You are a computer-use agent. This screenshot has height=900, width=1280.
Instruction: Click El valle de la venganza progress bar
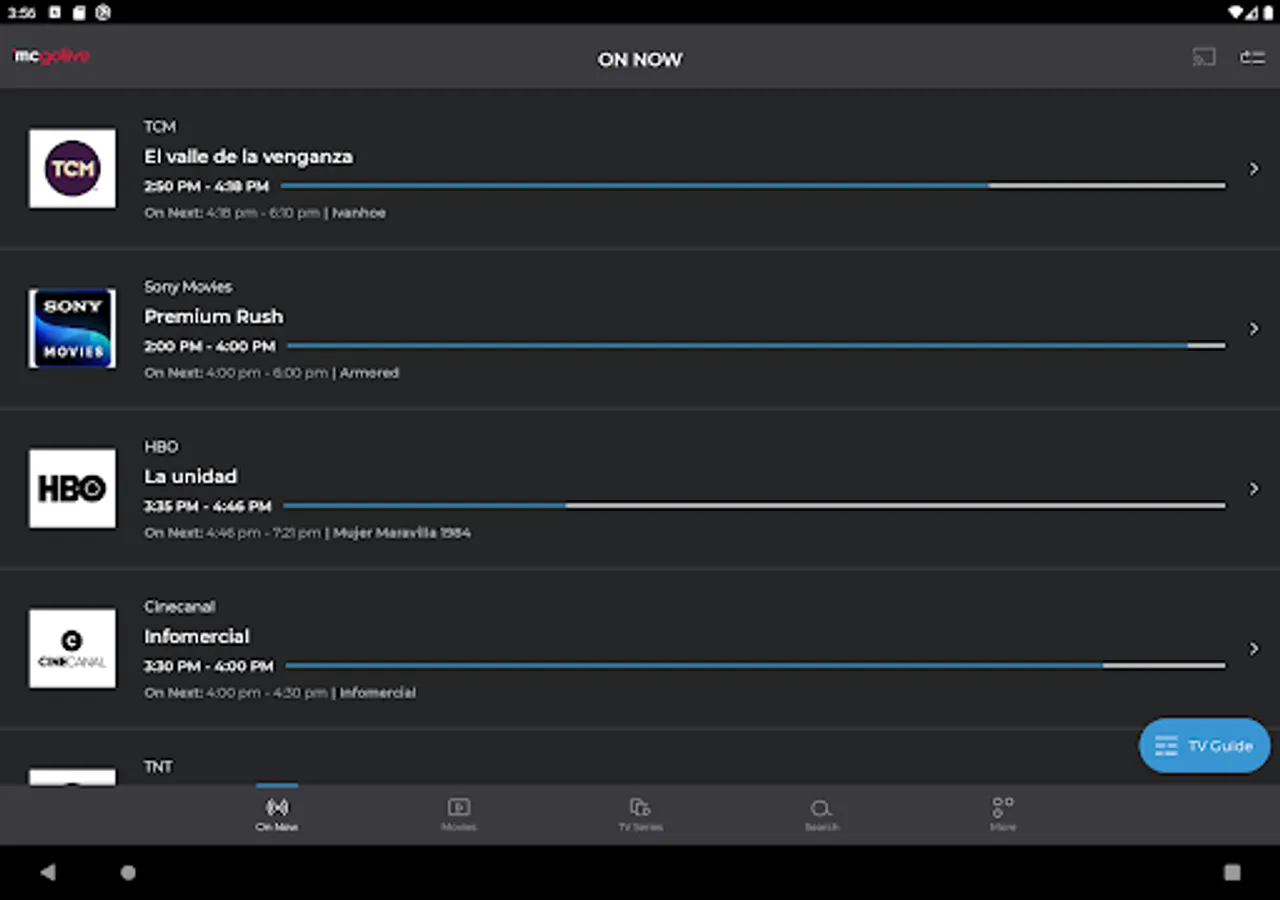[x=753, y=185]
